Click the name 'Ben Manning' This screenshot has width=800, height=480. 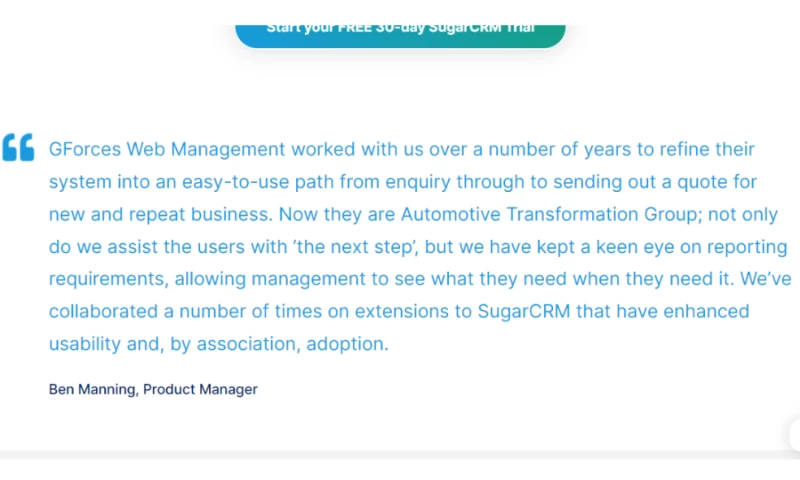[x=92, y=389]
